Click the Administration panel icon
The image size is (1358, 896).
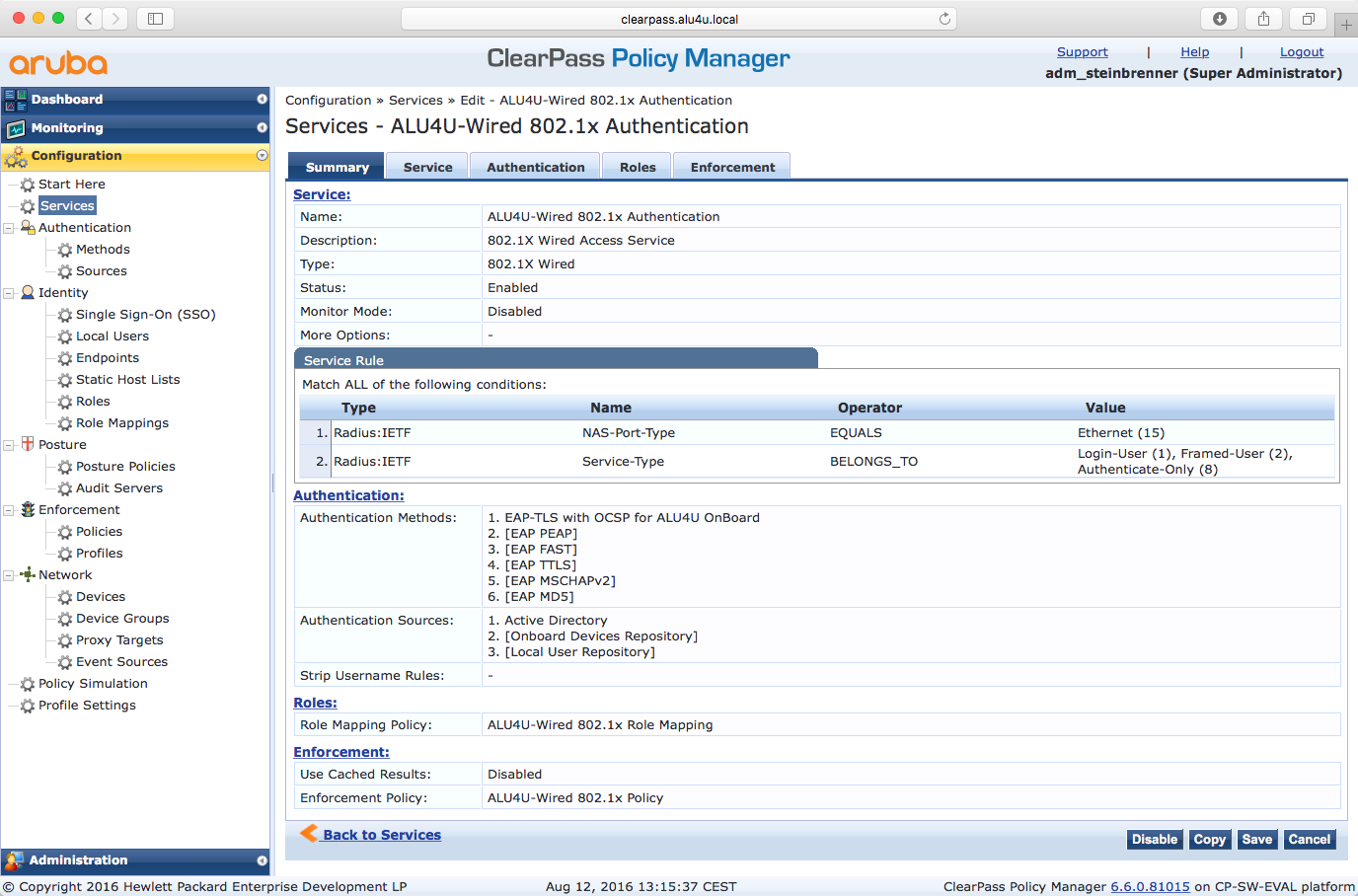tap(14, 860)
